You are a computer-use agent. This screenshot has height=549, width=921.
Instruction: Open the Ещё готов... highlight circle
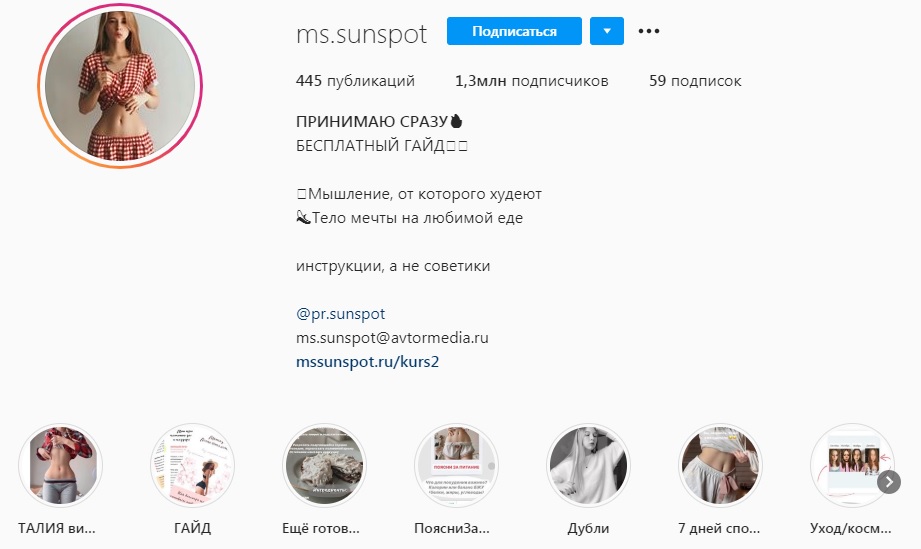324,466
